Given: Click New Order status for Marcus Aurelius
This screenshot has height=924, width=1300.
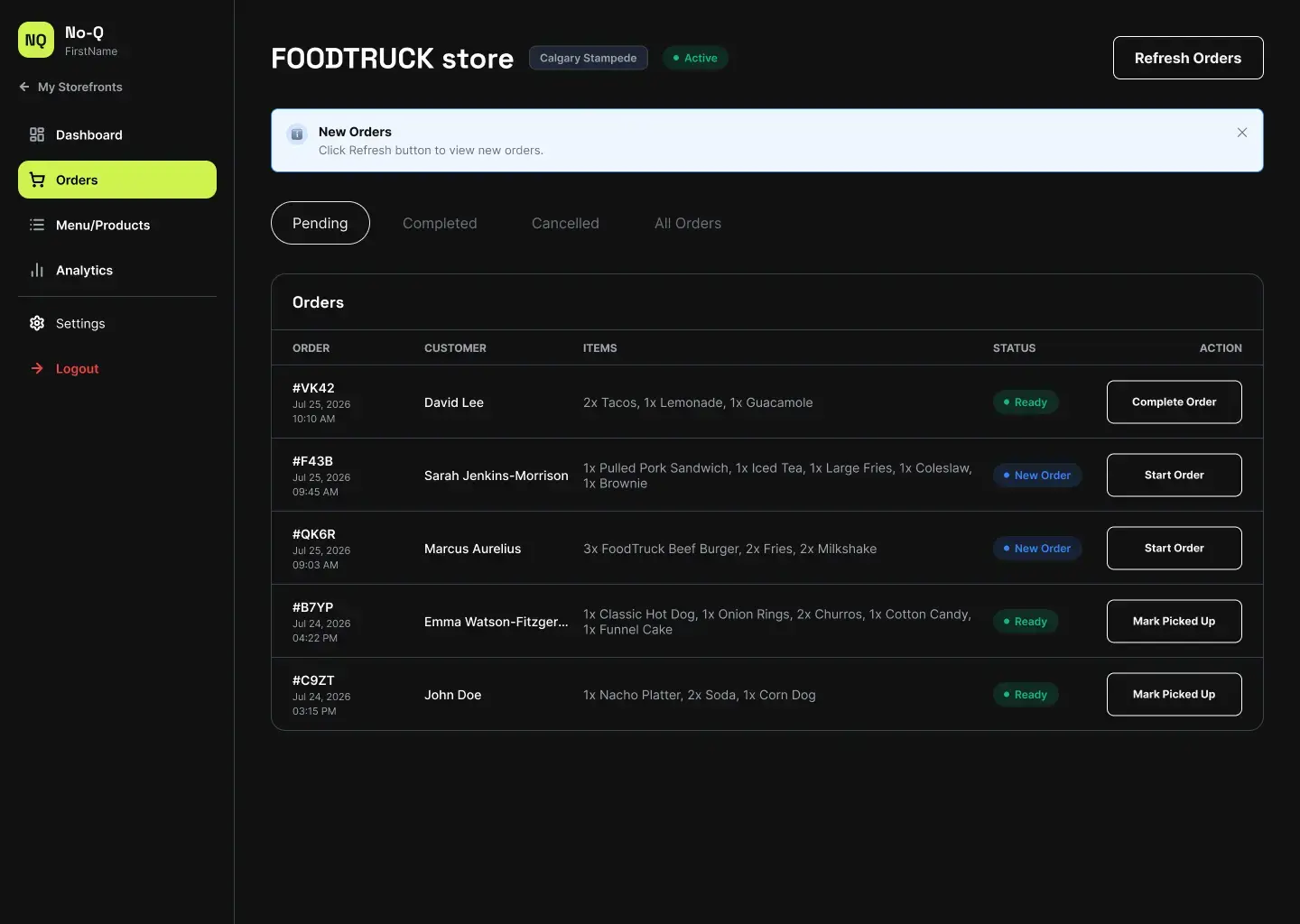Looking at the screenshot, I should pyautogui.click(x=1037, y=548).
